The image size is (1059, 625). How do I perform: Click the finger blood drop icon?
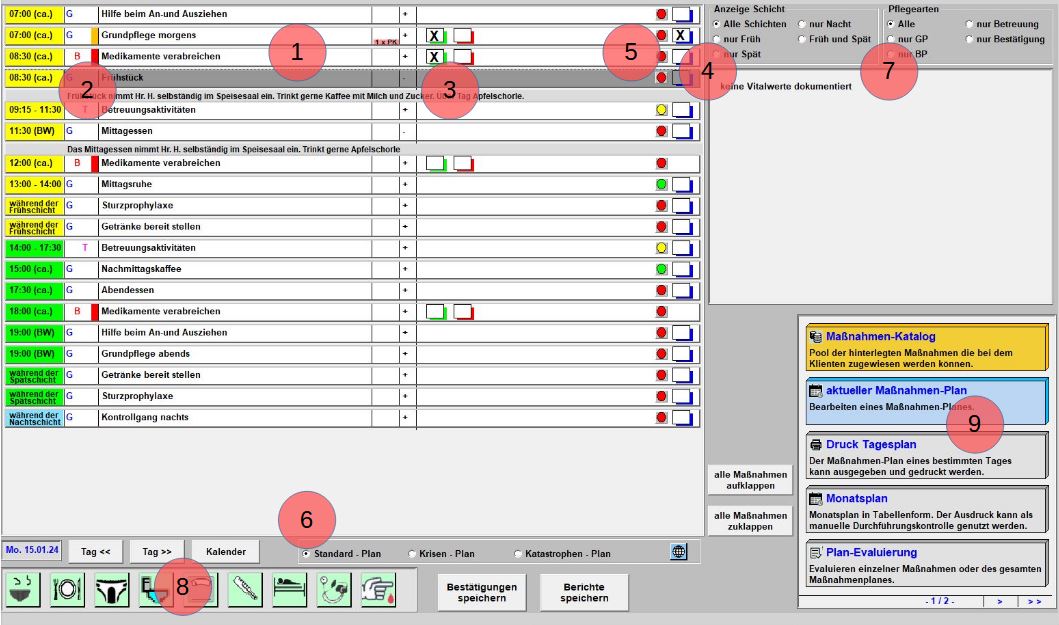[x=379, y=590]
